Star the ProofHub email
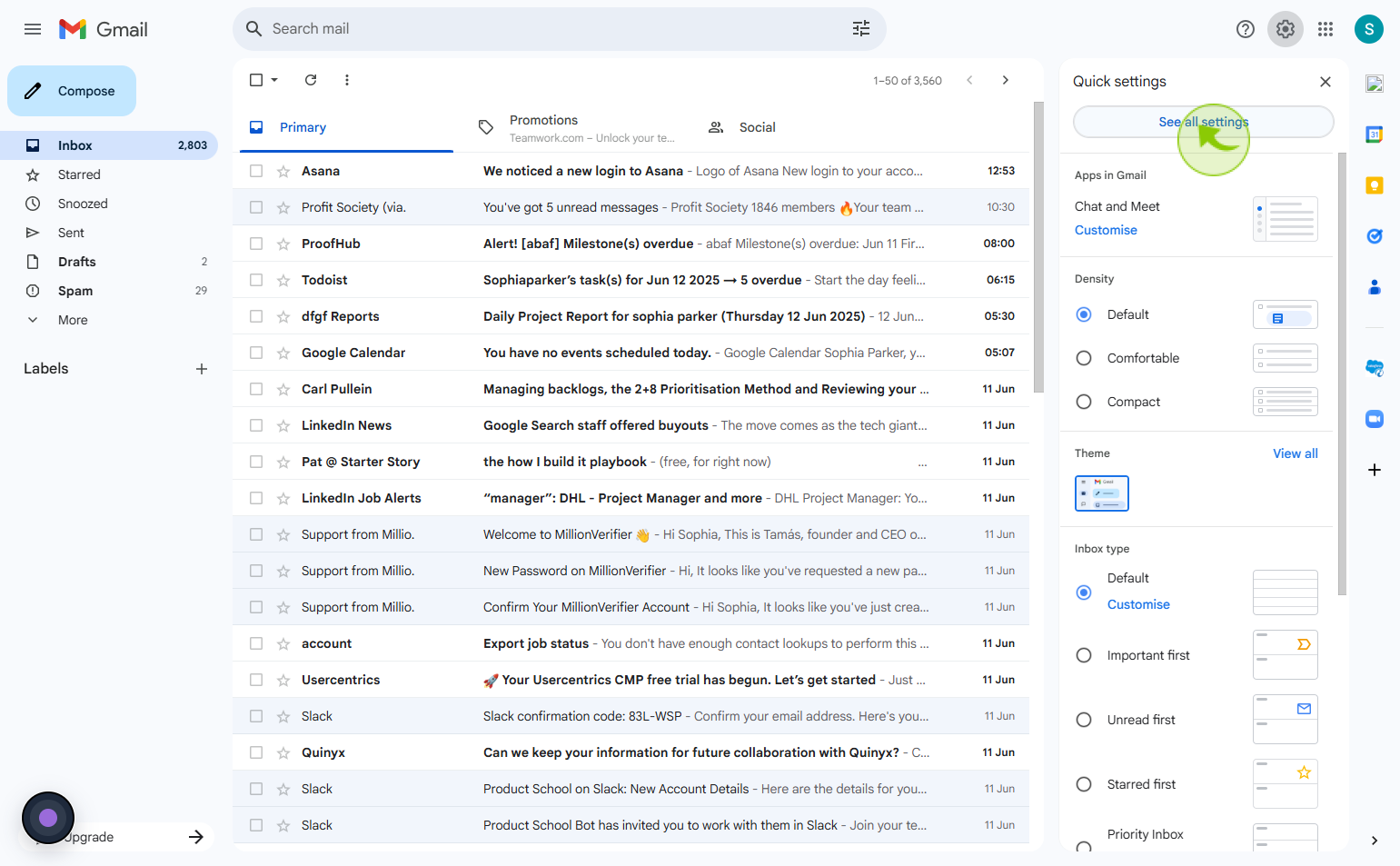Screen dimensions: 1400x866 pos(283,244)
